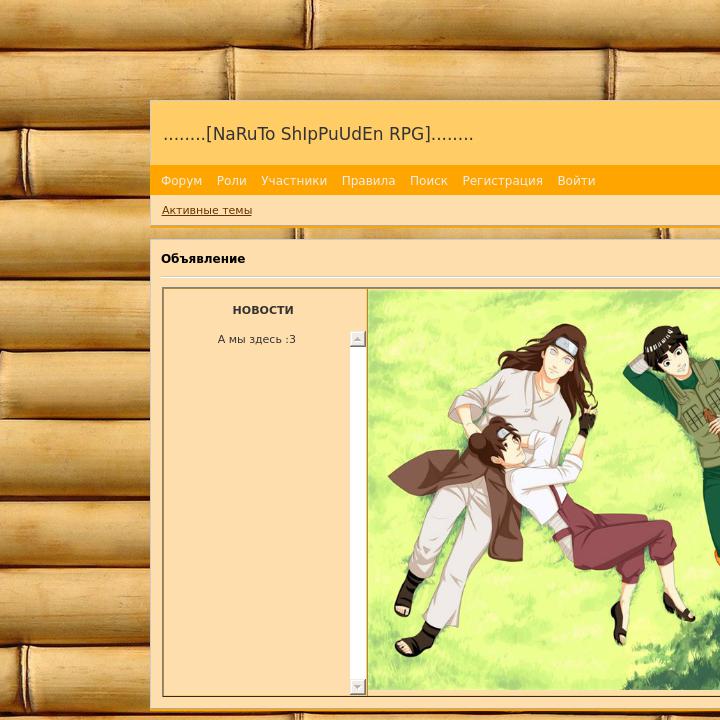Click the news box scrollbar track
Screen dimensions: 720x720
click(x=358, y=512)
